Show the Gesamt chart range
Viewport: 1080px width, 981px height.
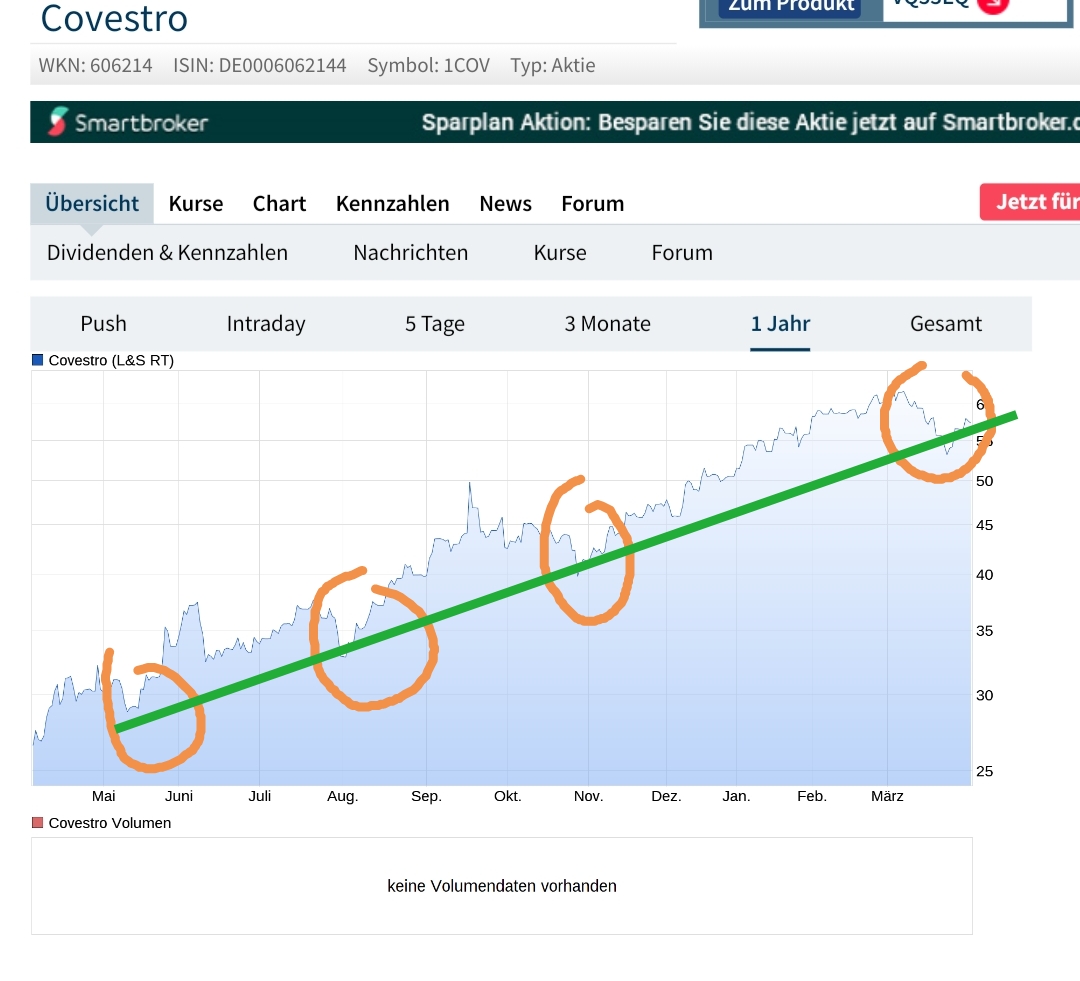click(946, 324)
